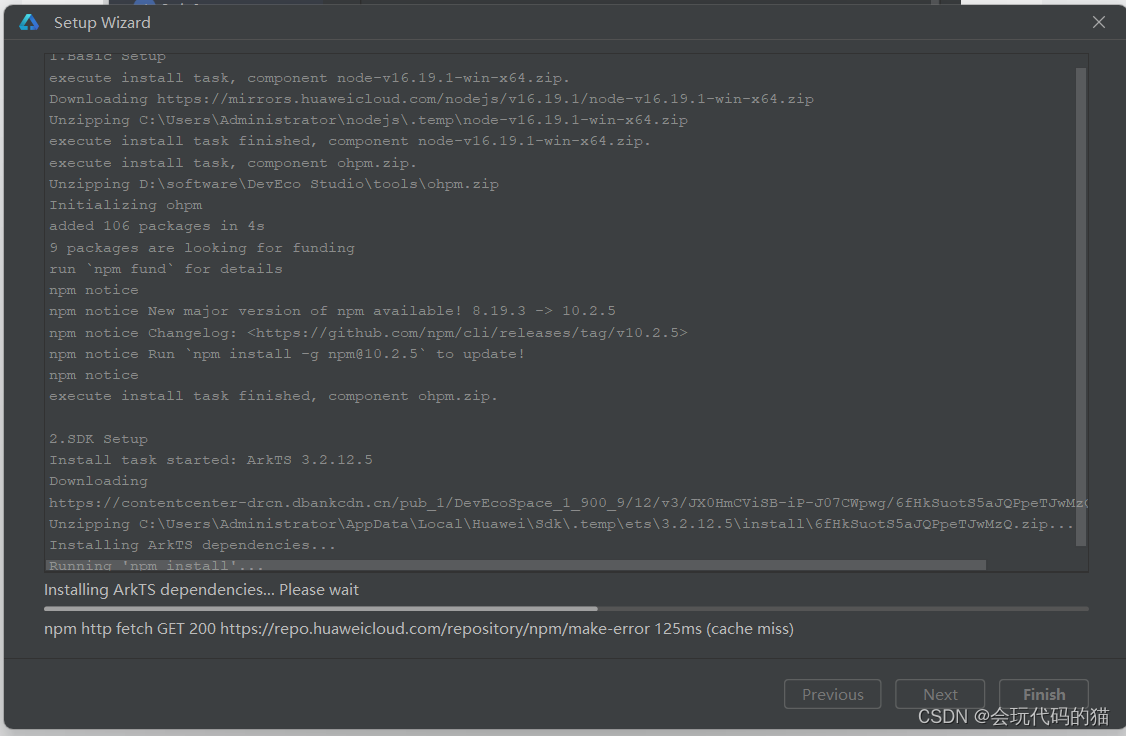Screen dimensions: 1126x736
Task: Click the 'npm install -g npm@10.2.5' line
Action: [x=287, y=354]
